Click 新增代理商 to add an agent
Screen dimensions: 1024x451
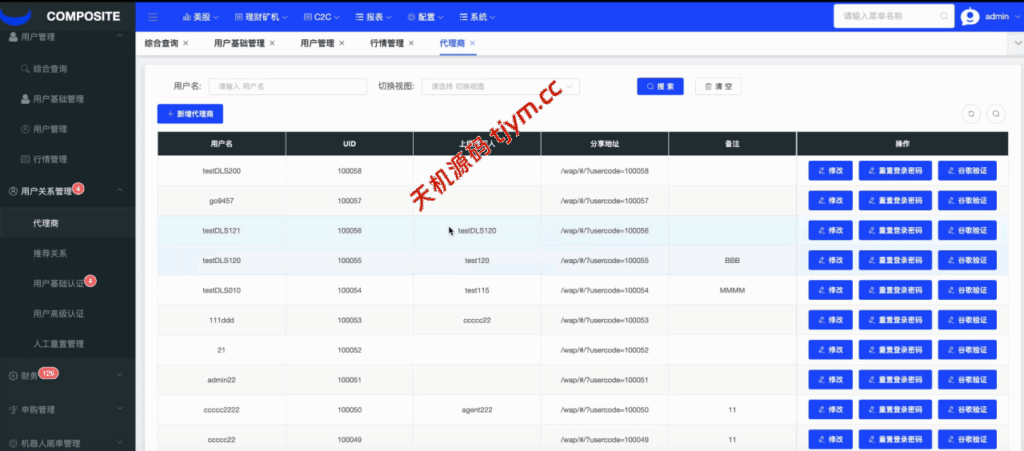pyautogui.click(x=190, y=114)
